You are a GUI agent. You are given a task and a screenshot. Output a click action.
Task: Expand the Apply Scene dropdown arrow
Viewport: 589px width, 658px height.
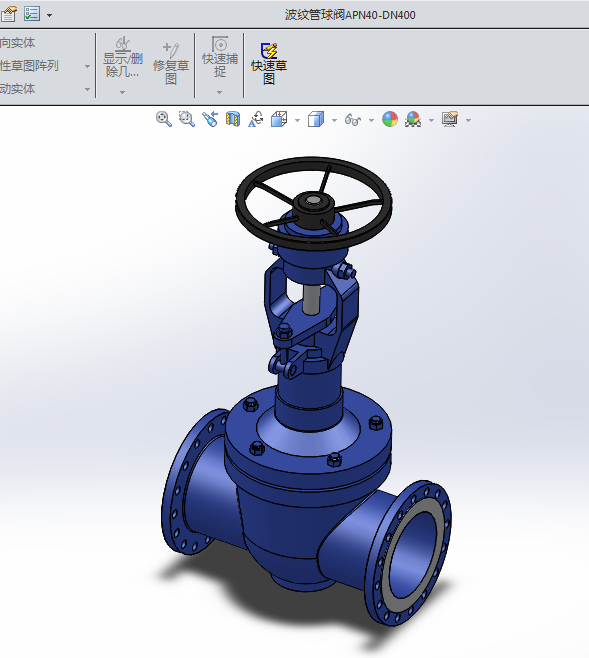coord(431,120)
